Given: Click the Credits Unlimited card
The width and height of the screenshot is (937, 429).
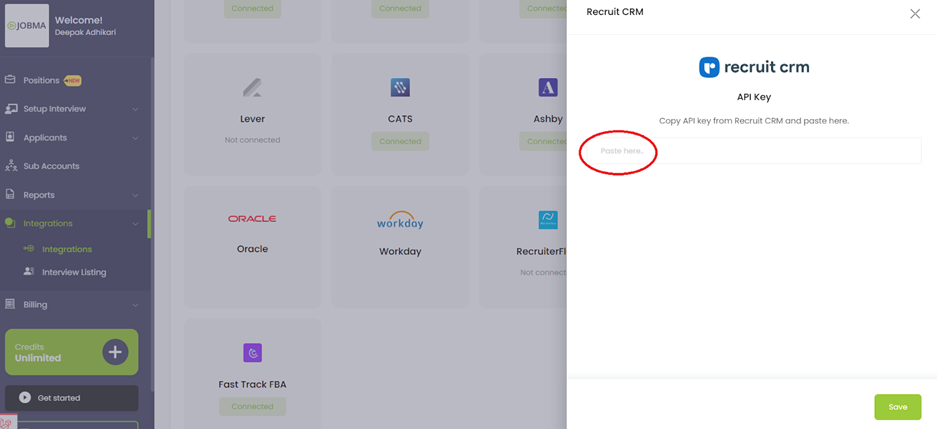Looking at the screenshot, I should pos(72,352).
